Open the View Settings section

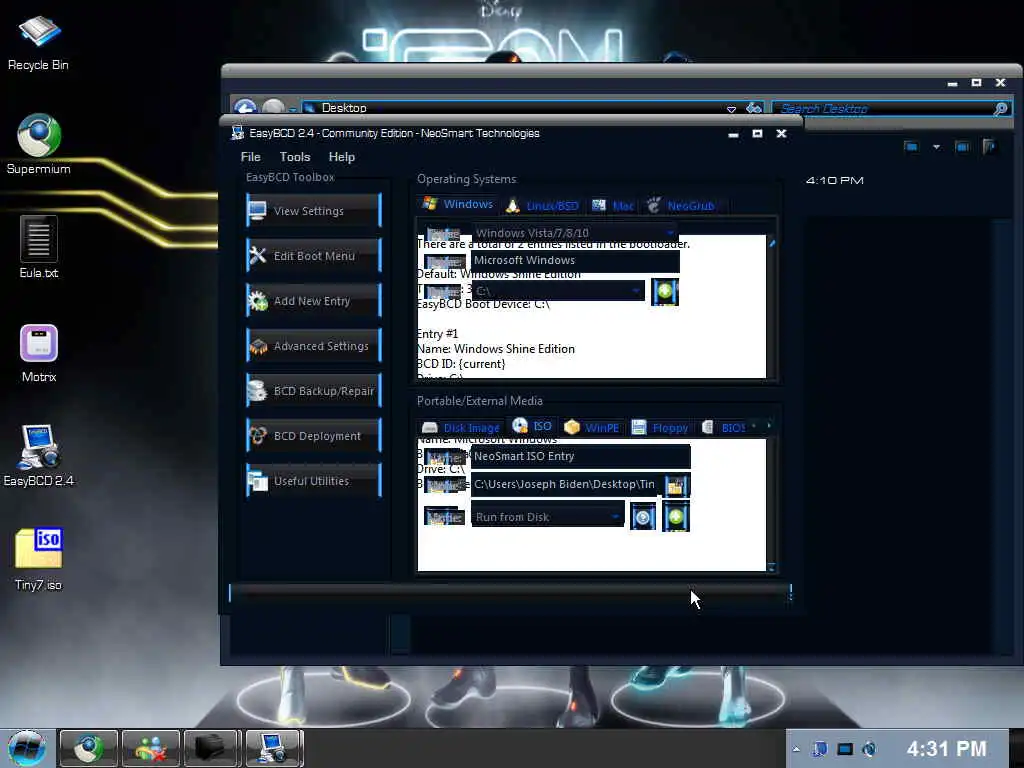tap(313, 210)
